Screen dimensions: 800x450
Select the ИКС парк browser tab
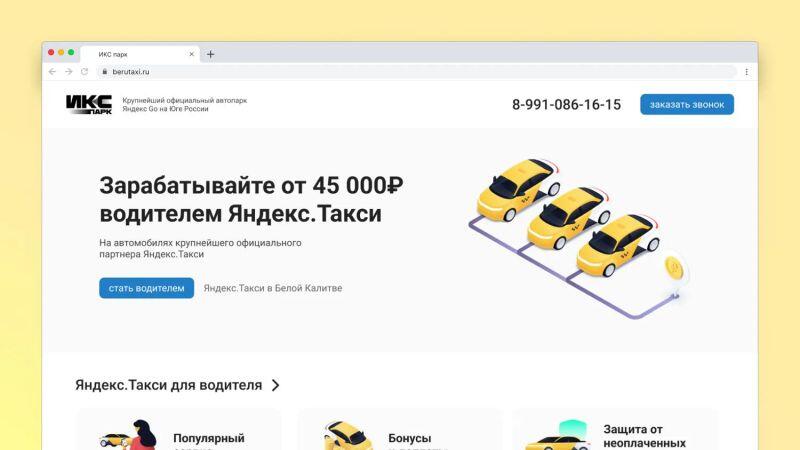coord(130,54)
